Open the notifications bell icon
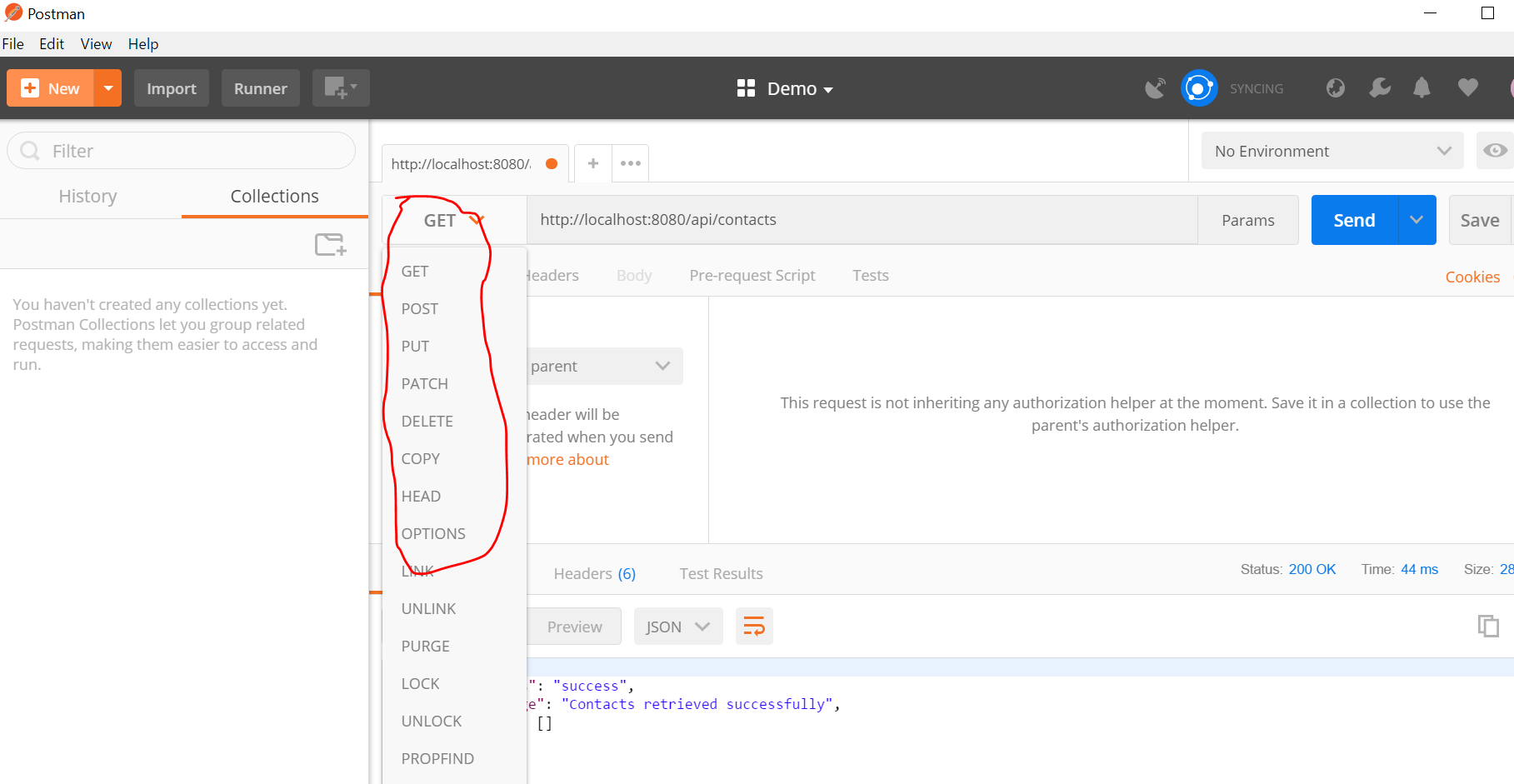The height and width of the screenshot is (784, 1514). pyautogui.click(x=1422, y=88)
